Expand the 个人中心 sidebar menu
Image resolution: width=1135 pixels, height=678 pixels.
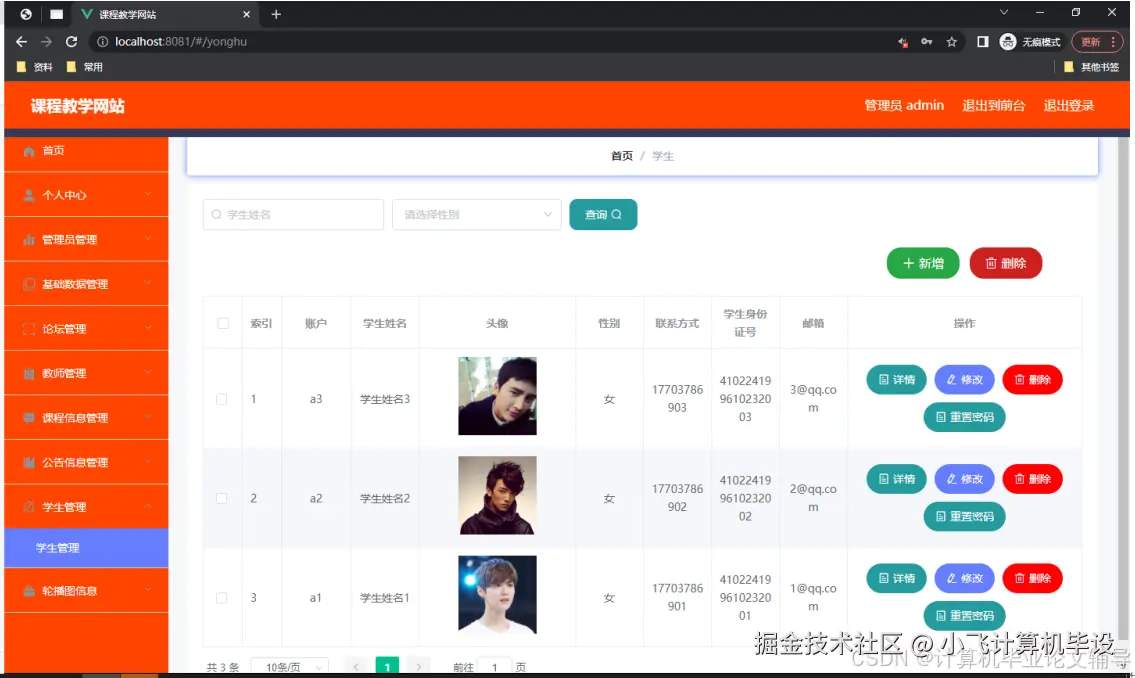[x=148, y=195]
